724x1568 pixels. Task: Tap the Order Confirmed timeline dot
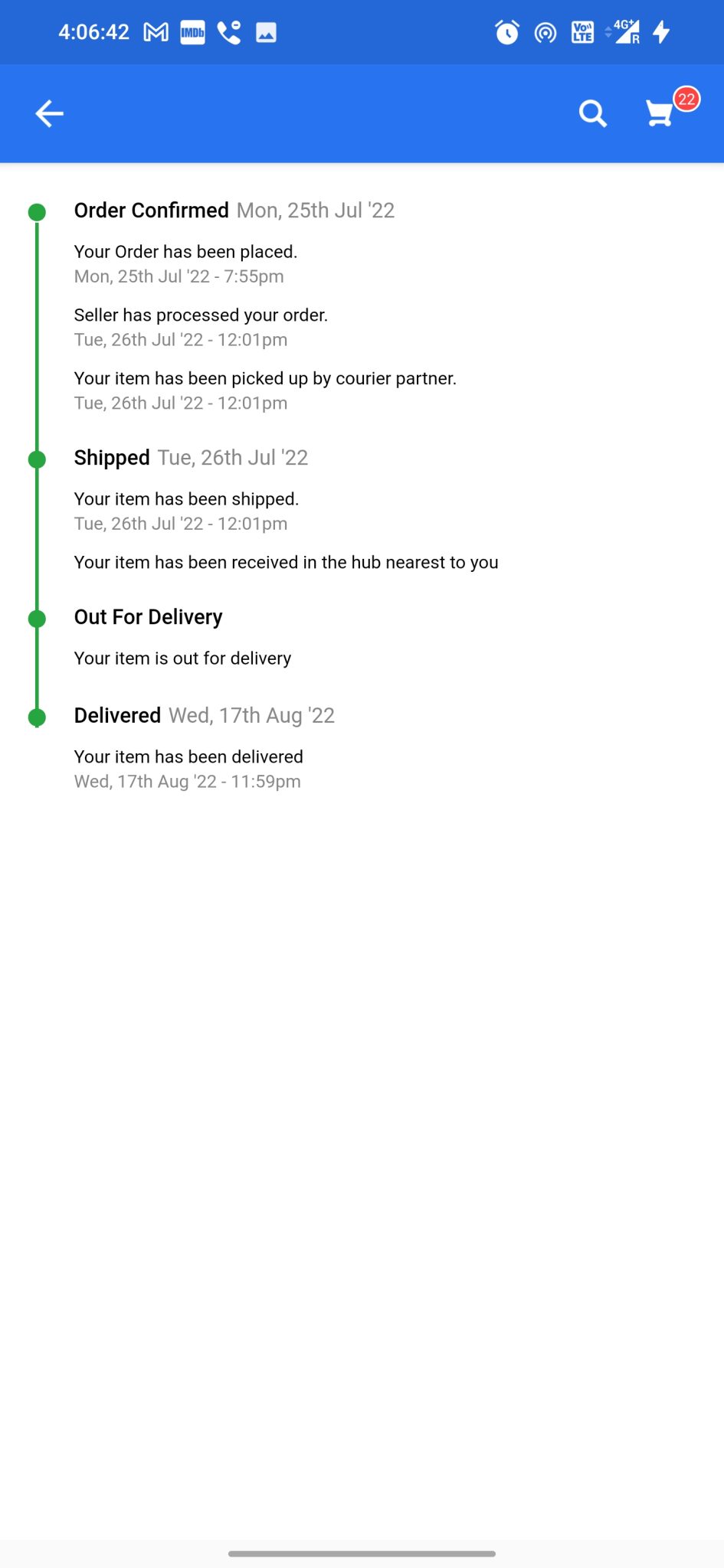[37, 212]
